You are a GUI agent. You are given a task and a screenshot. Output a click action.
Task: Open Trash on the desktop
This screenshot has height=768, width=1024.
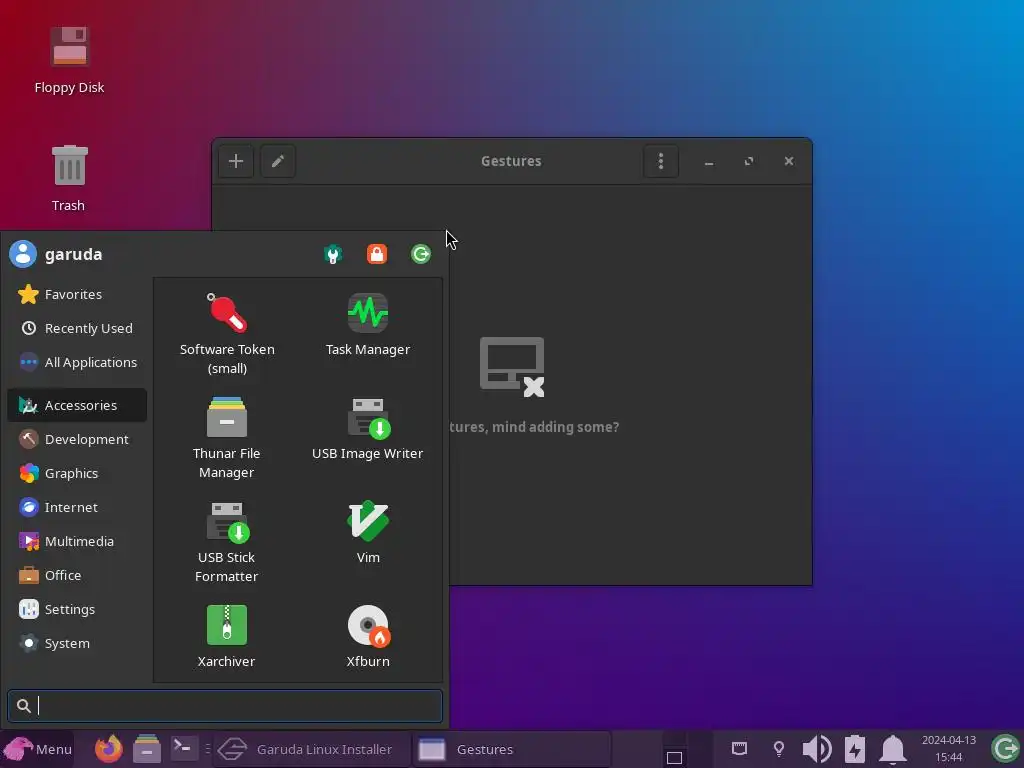point(69,178)
